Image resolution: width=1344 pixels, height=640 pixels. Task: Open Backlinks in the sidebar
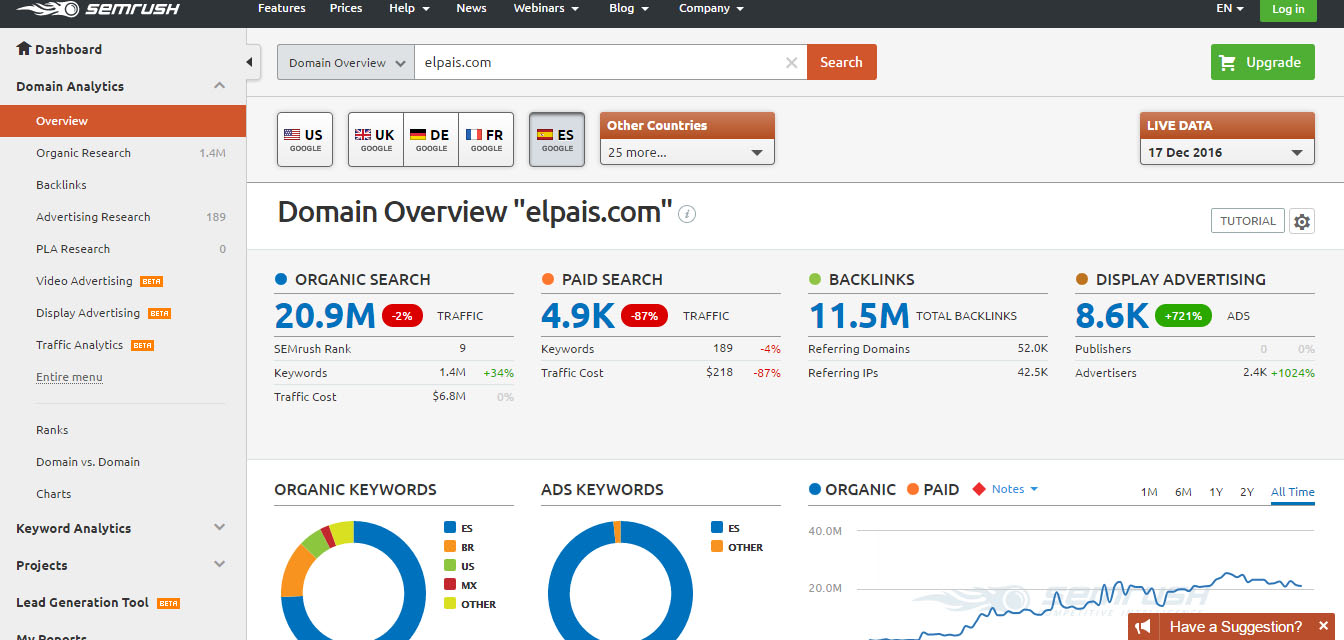point(61,185)
